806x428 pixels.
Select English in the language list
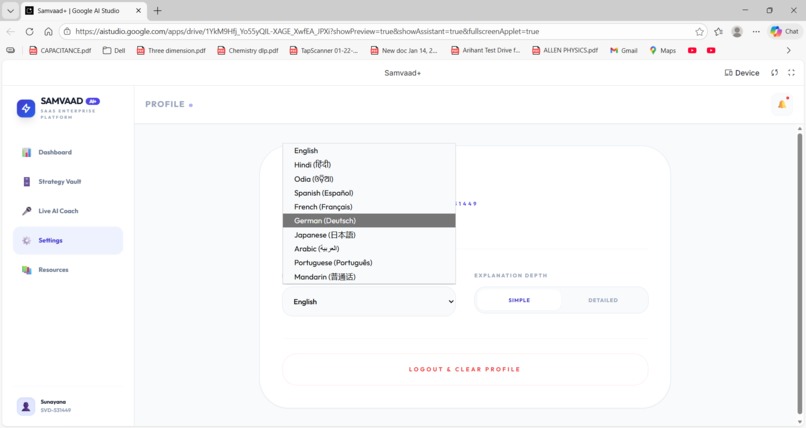(369, 151)
